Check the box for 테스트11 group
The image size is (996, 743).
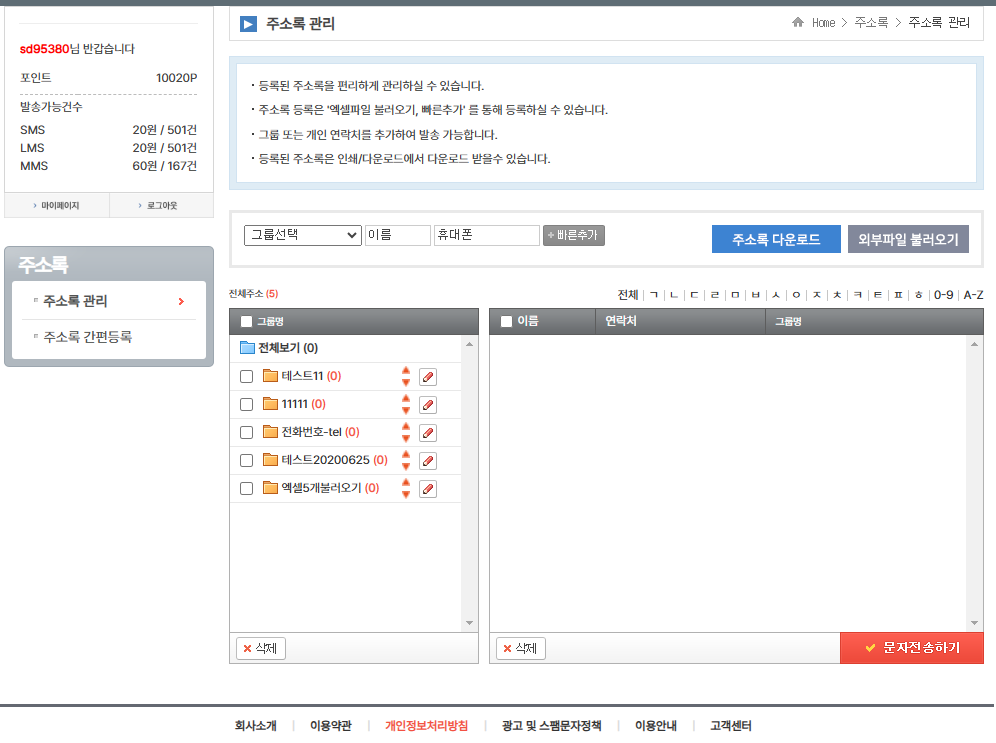coord(247,377)
